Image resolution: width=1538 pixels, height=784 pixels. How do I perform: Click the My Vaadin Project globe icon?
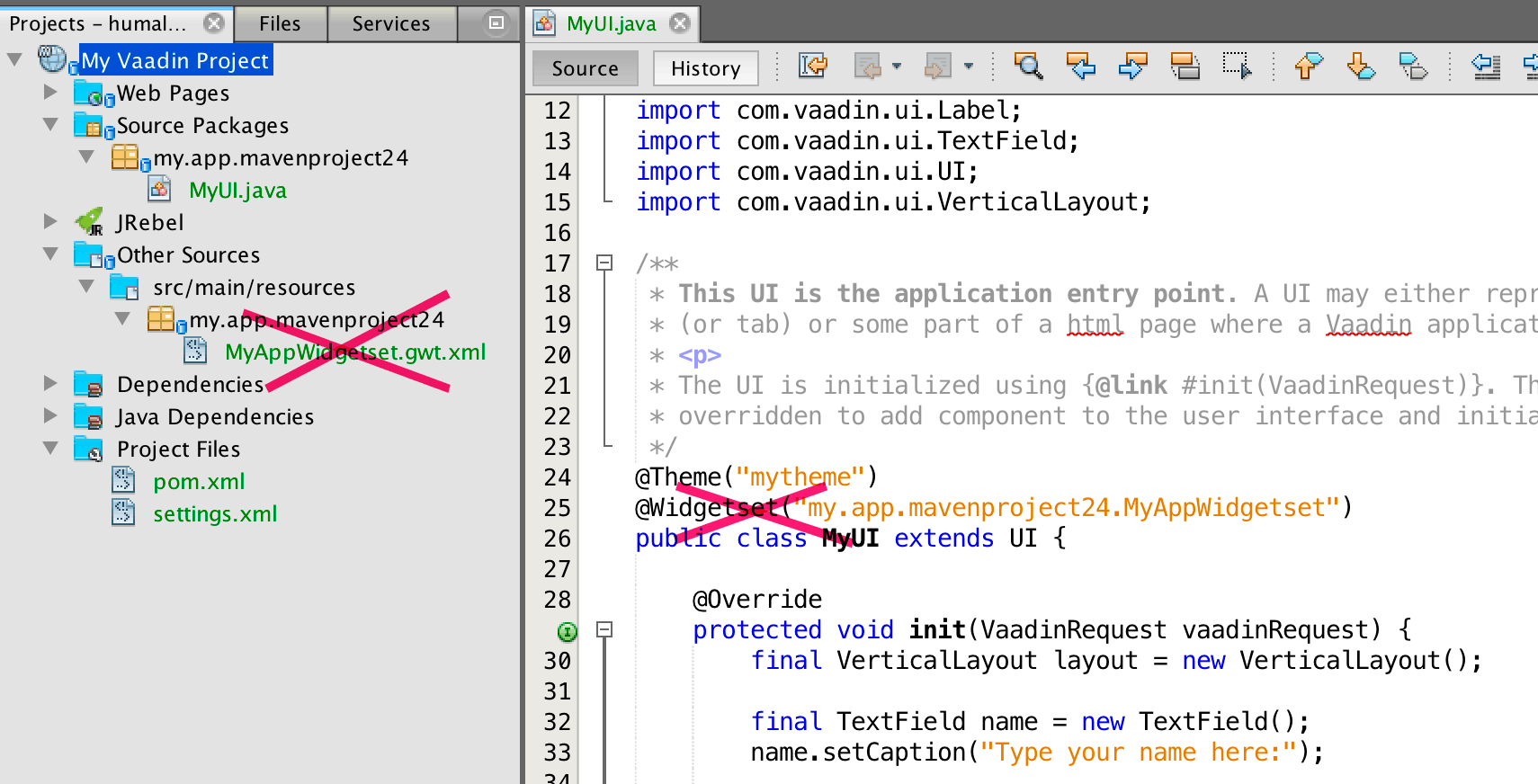(53, 59)
